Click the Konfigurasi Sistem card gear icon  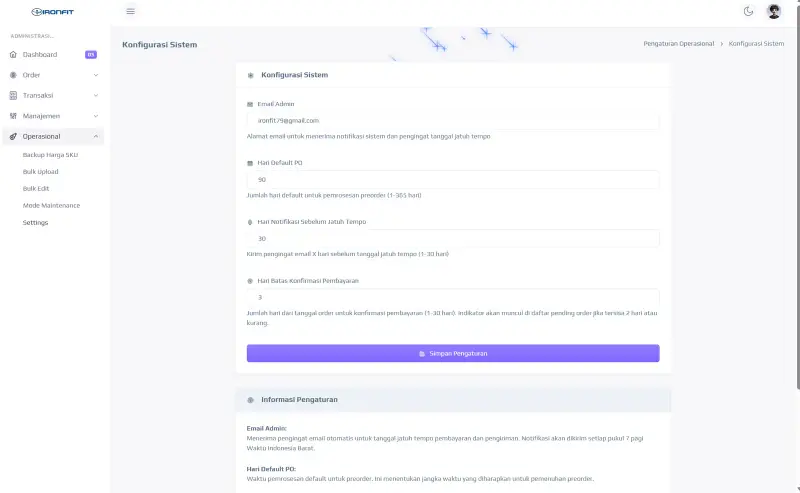pyautogui.click(x=251, y=76)
